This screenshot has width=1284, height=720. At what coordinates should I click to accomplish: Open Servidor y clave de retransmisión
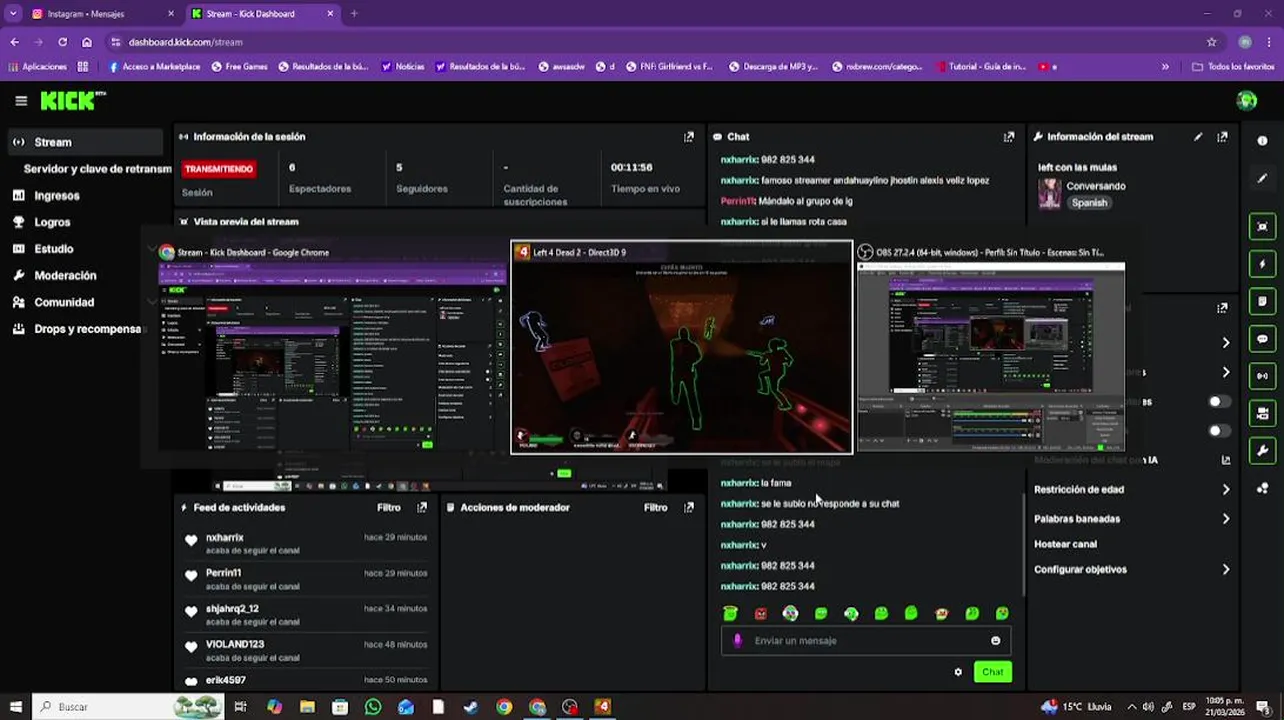(97, 169)
